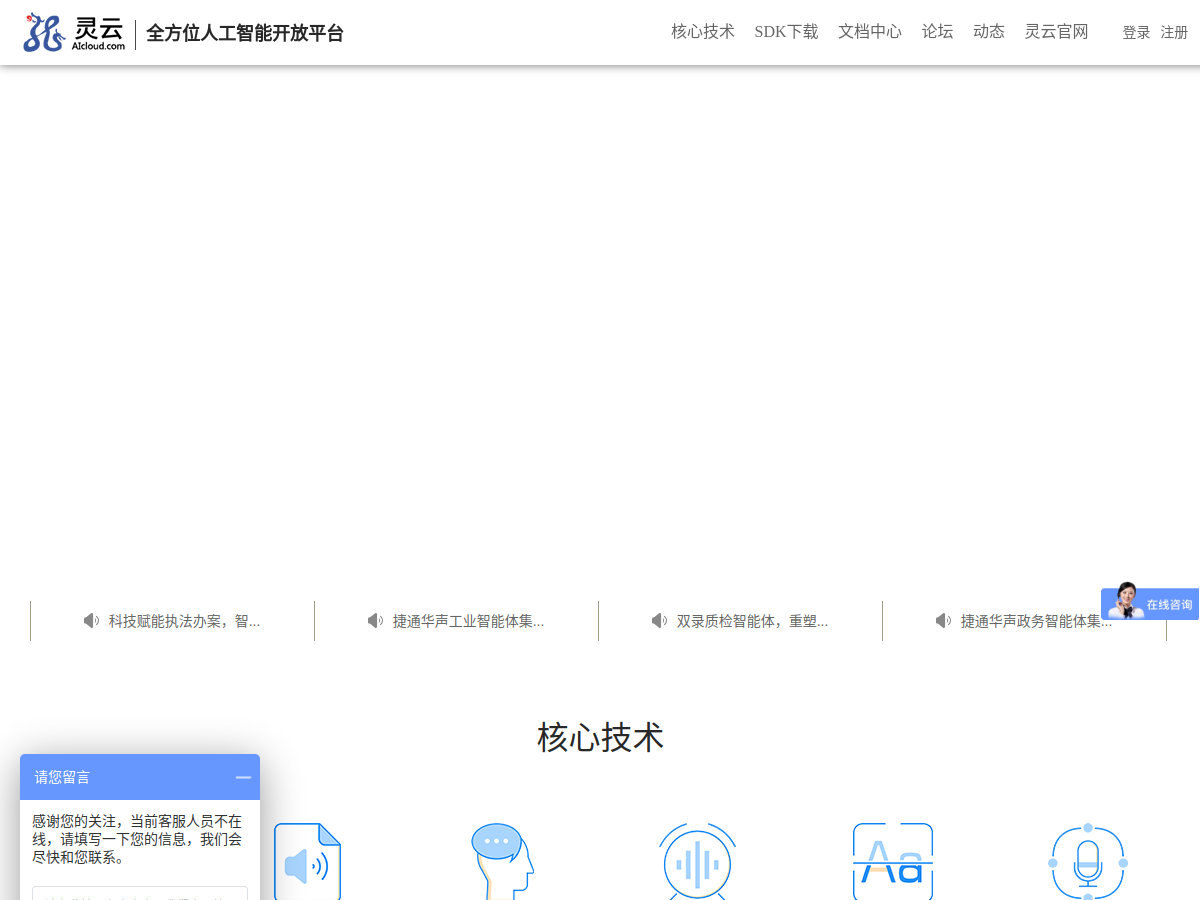Click speaker icon beside 科技赋能执法办案
The height and width of the screenshot is (900, 1200).
pos(91,621)
